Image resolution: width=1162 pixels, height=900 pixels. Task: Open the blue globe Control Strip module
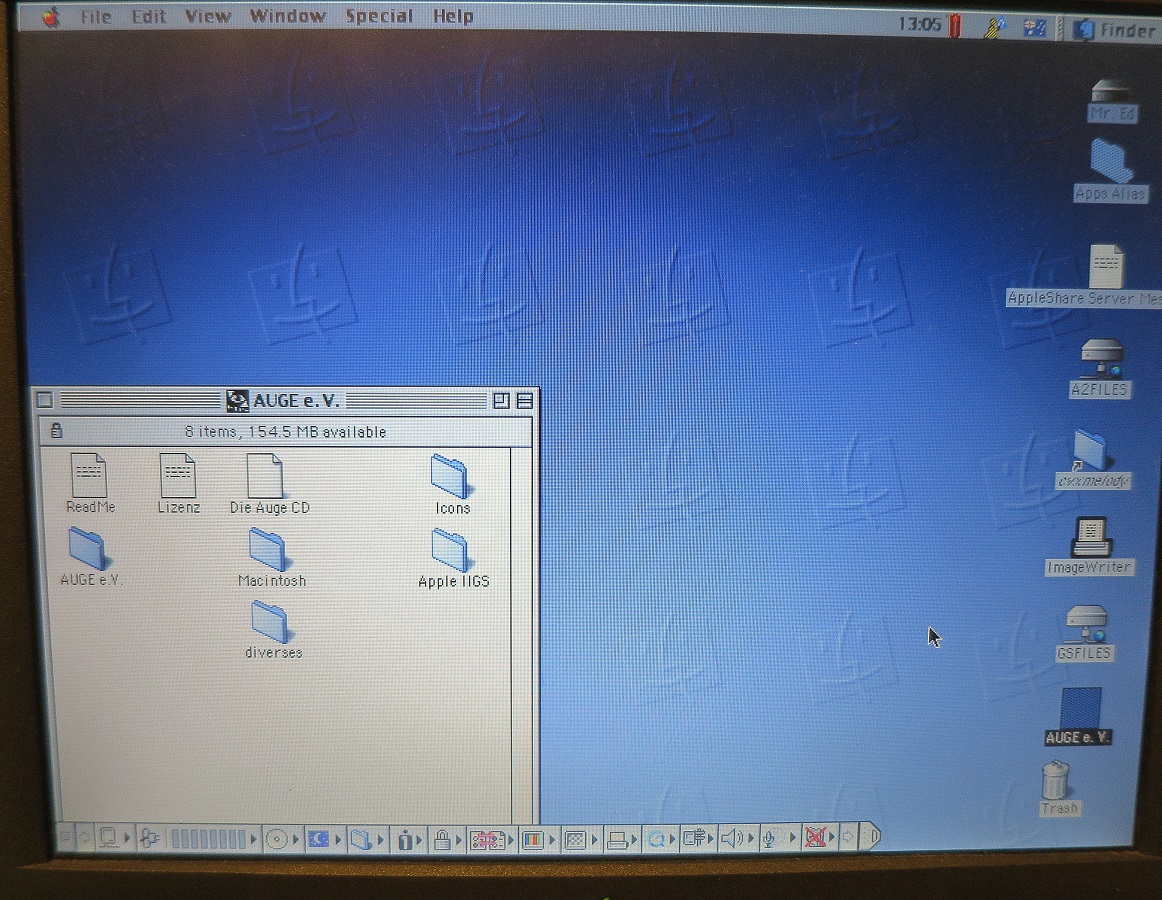[661, 839]
